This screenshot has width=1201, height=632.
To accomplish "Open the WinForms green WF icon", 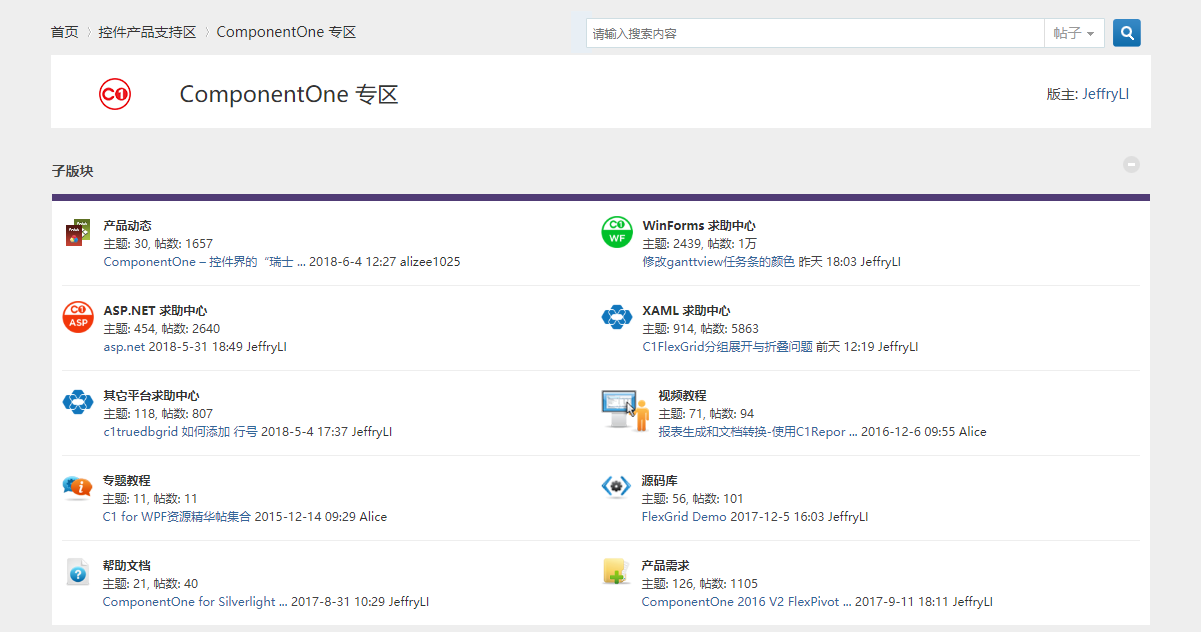I will coord(617,232).
